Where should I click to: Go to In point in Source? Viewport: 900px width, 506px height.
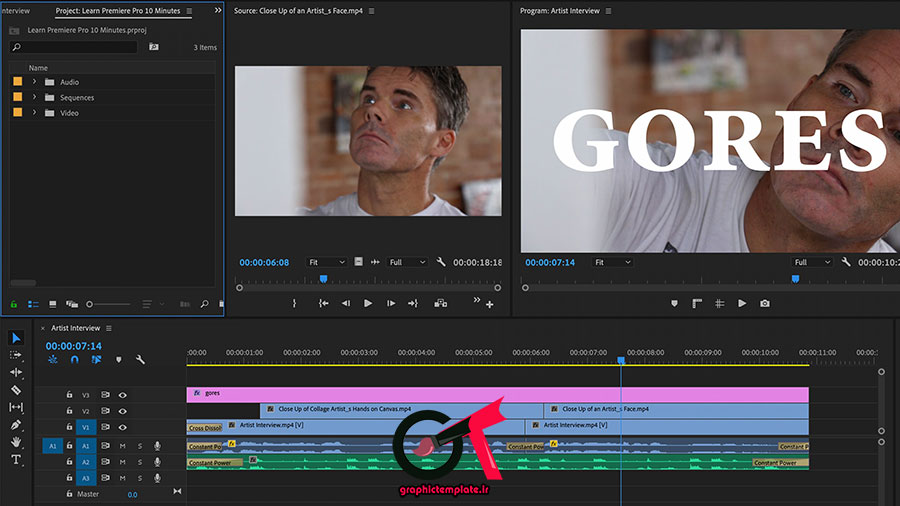click(x=324, y=303)
